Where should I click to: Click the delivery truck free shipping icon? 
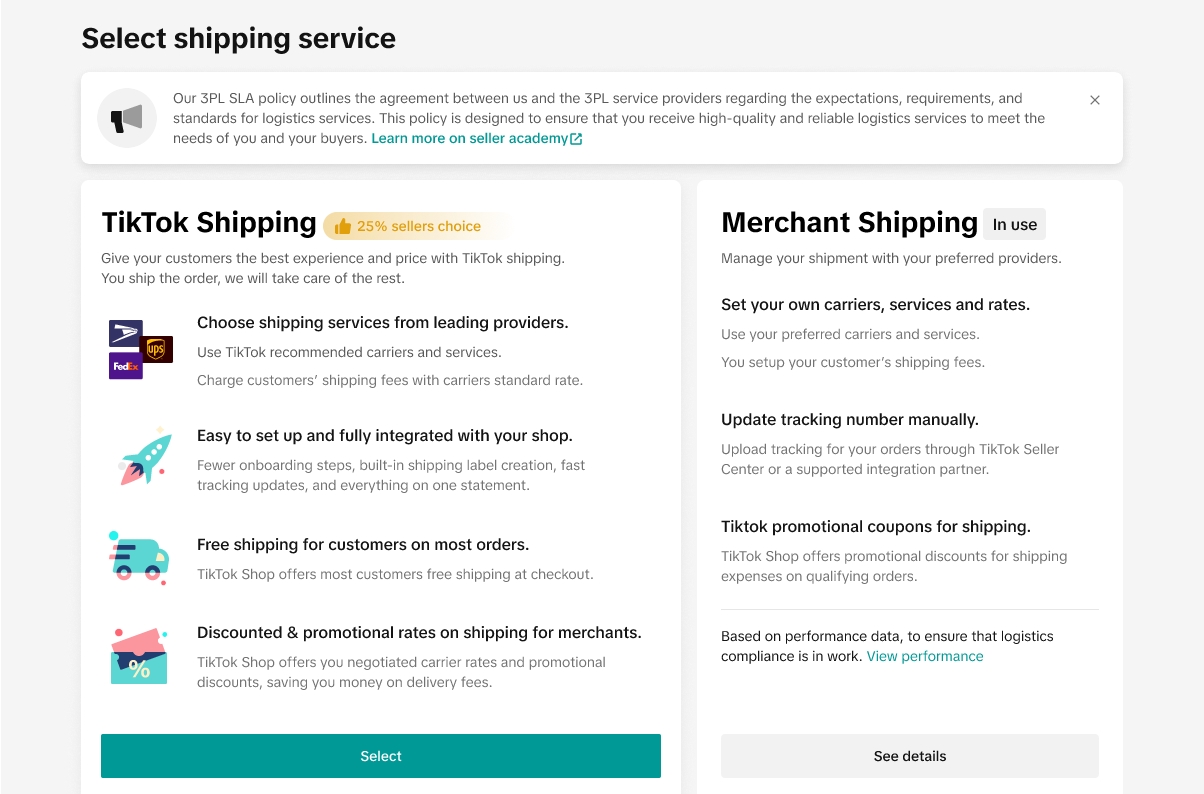point(138,557)
